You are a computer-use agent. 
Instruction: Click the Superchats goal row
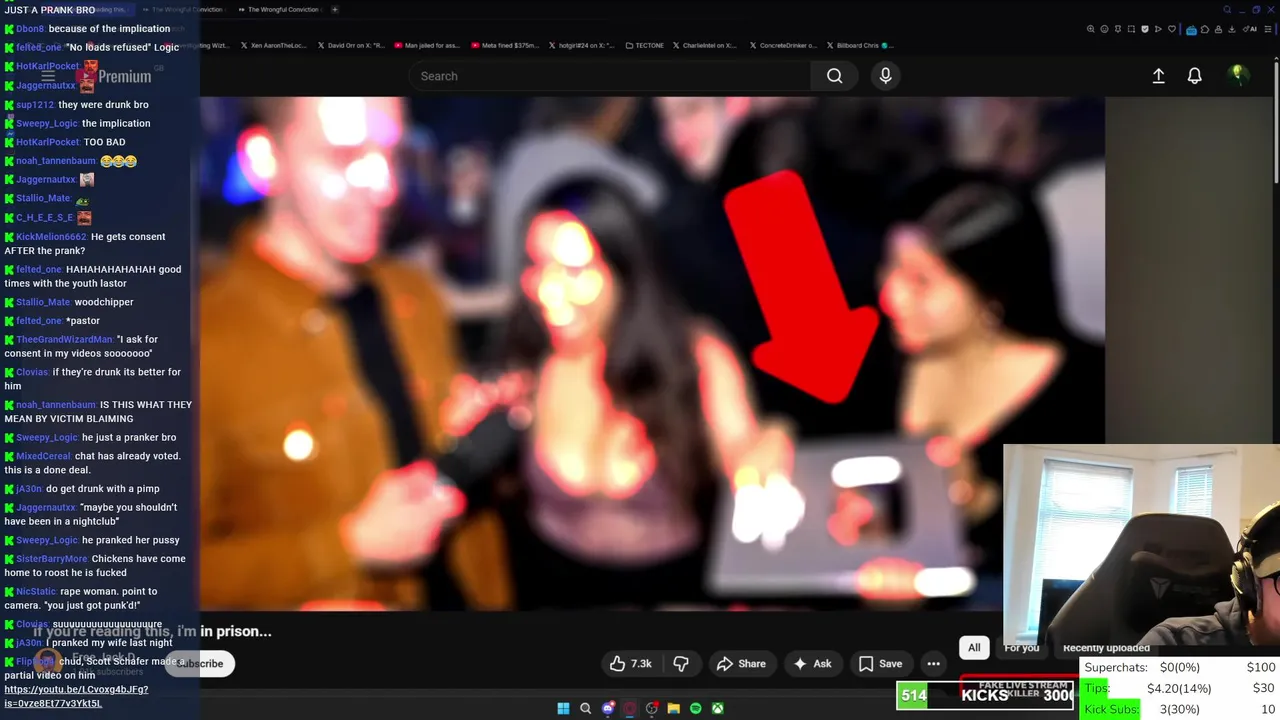pos(1180,667)
